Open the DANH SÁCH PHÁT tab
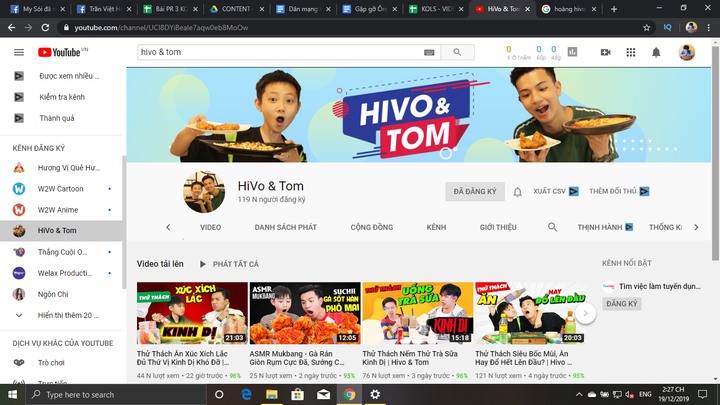720x405 pixels. (286, 227)
